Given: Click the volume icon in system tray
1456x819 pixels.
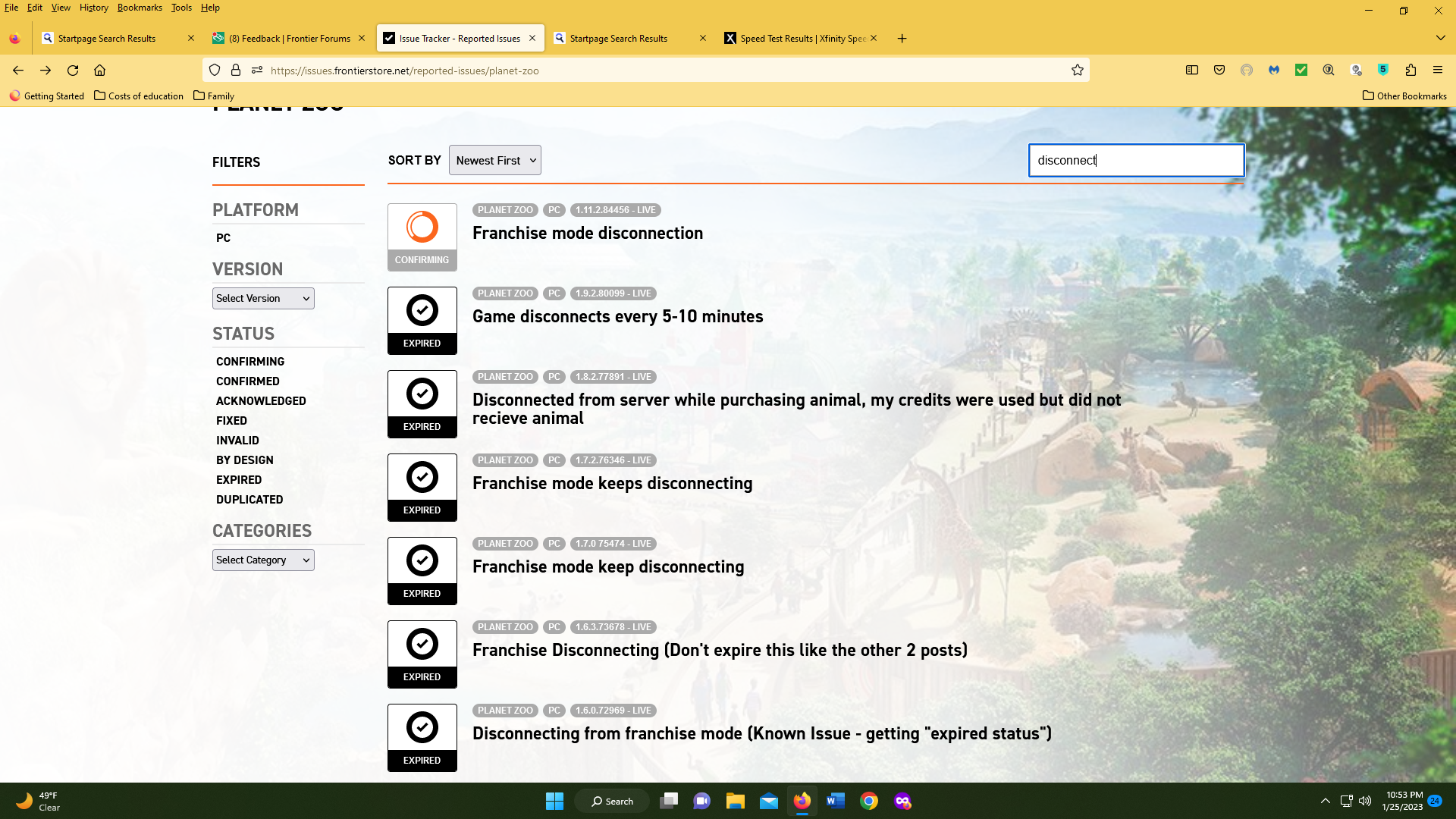Looking at the screenshot, I should (x=1365, y=801).
